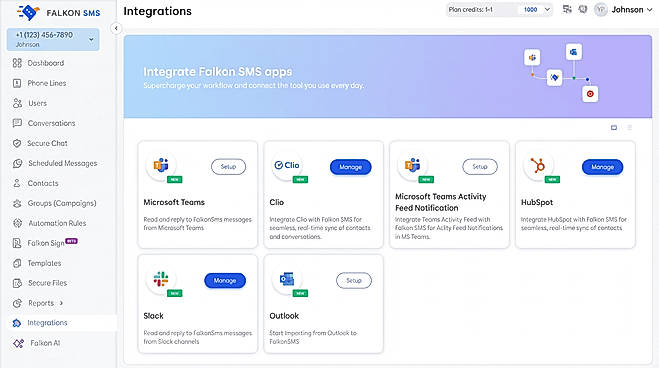Image resolution: width=659 pixels, height=368 pixels.
Task: Click the Clio card title text
Action: (277, 202)
